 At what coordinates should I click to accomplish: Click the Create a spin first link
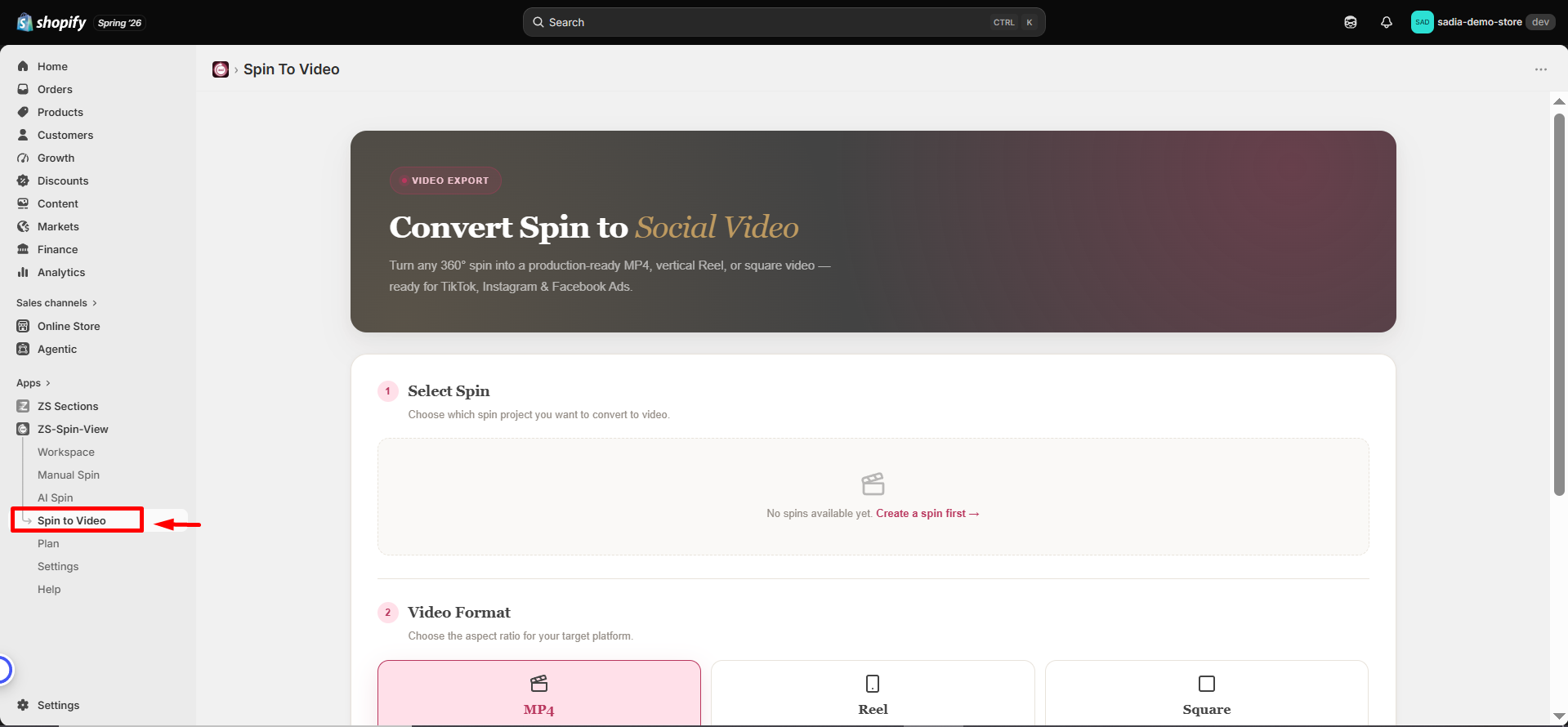(927, 513)
